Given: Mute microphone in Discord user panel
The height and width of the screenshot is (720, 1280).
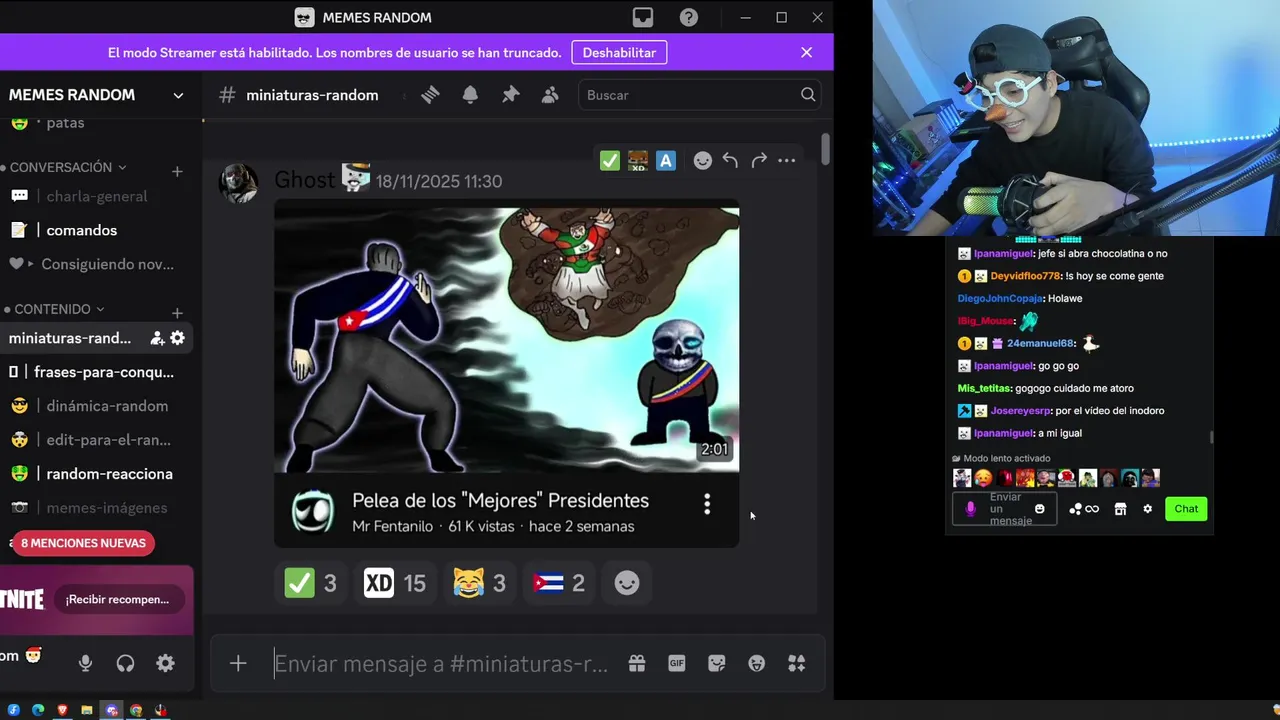Looking at the screenshot, I should pyautogui.click(x=85, y=663).
